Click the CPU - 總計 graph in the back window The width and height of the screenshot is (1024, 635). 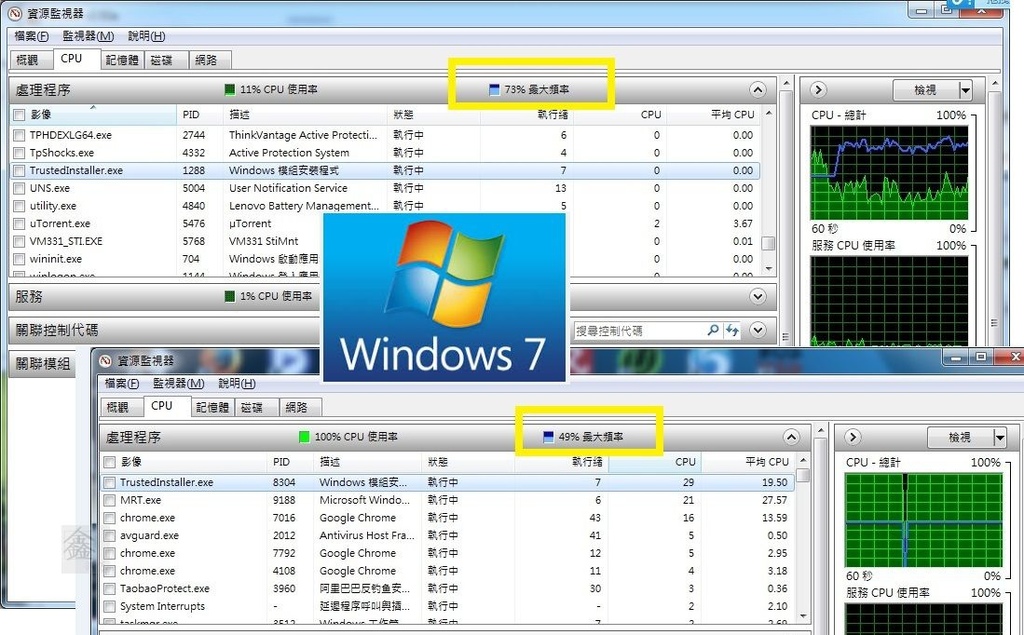point(889,173)
